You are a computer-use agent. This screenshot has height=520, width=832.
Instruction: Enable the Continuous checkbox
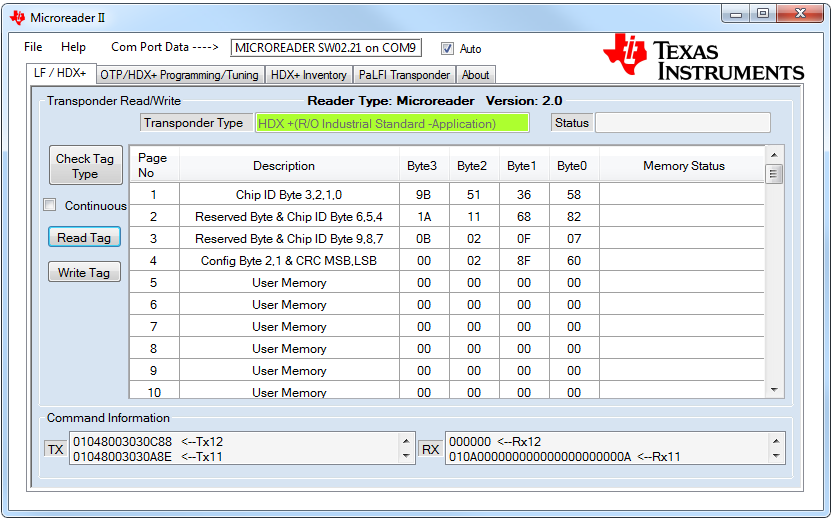(49, 205)
